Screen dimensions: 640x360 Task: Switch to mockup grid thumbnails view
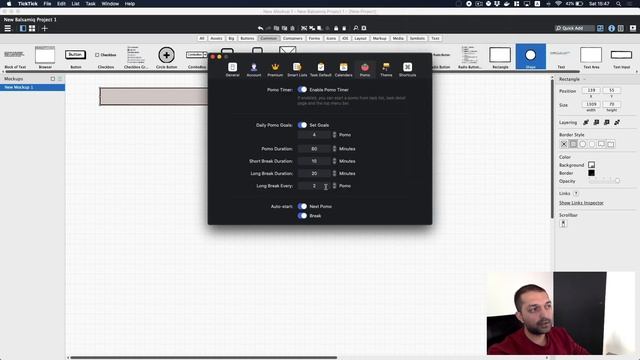[32, 28]
